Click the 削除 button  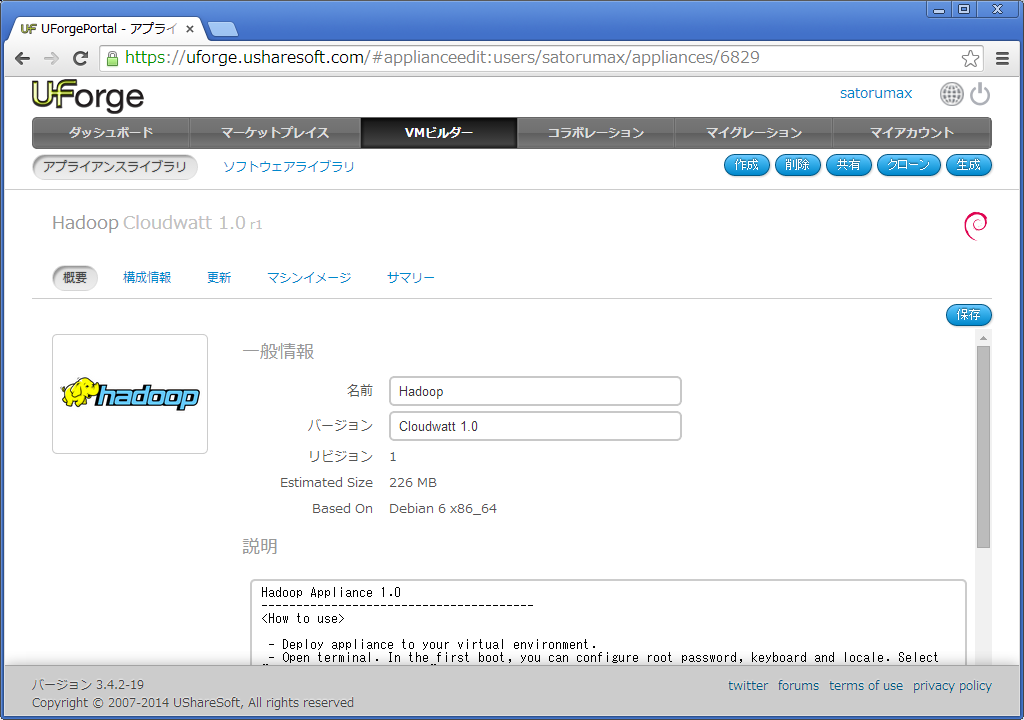[x=797, y=165]
